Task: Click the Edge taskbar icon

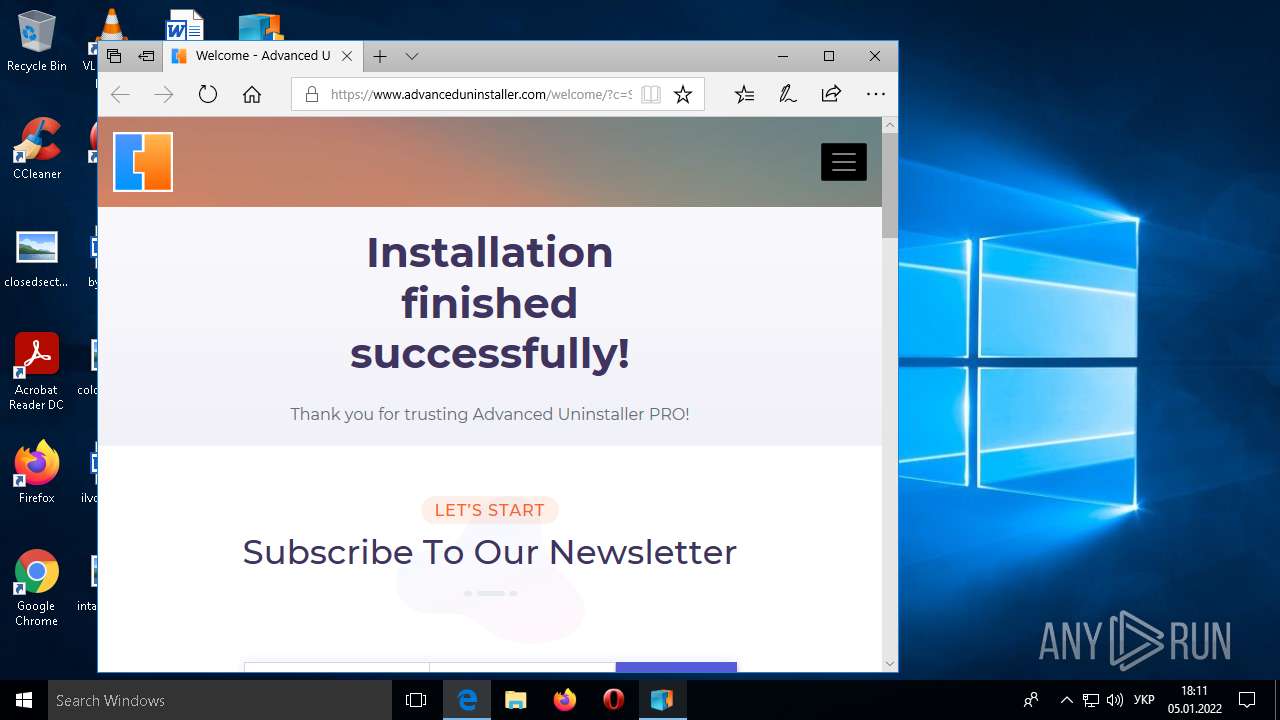Action: (x=467, y=700)
